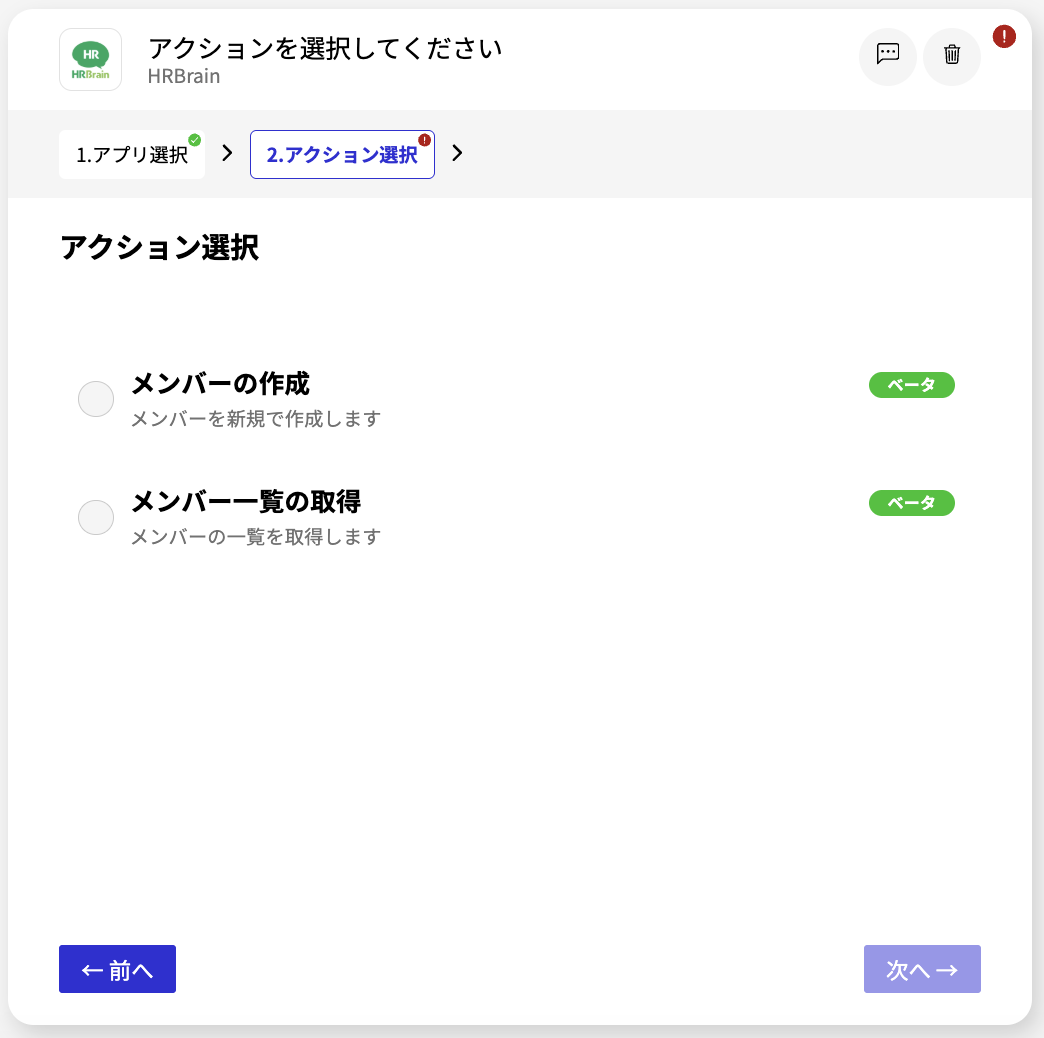Click the ベータ badge for メンバーの作成
The height and width of the screenshot is (1038, 1044).
tap(912, 385)
